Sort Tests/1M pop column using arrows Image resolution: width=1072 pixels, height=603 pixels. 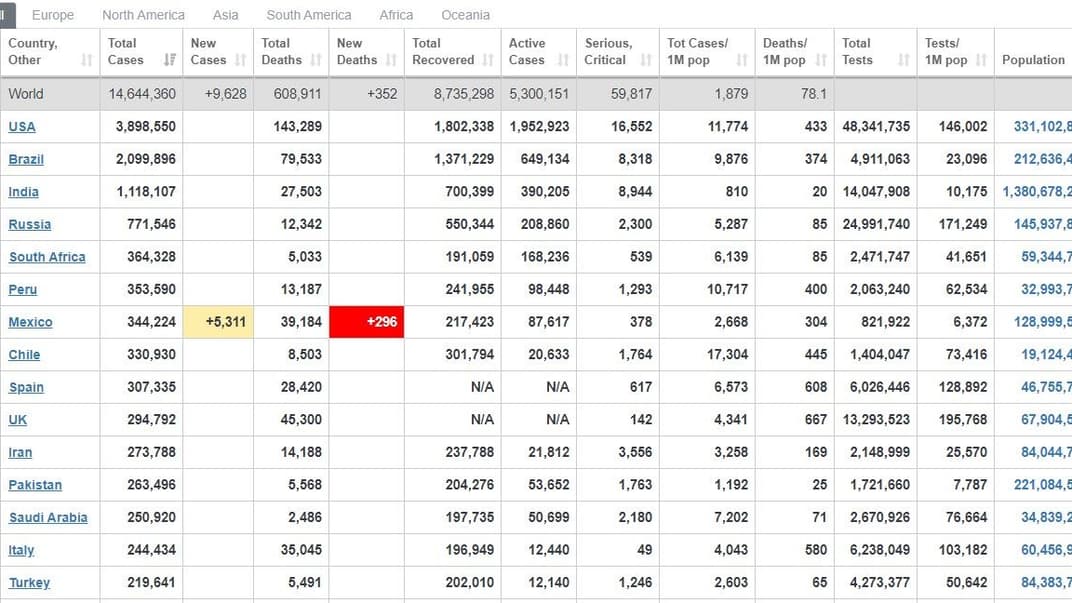(x=982, y=60)
